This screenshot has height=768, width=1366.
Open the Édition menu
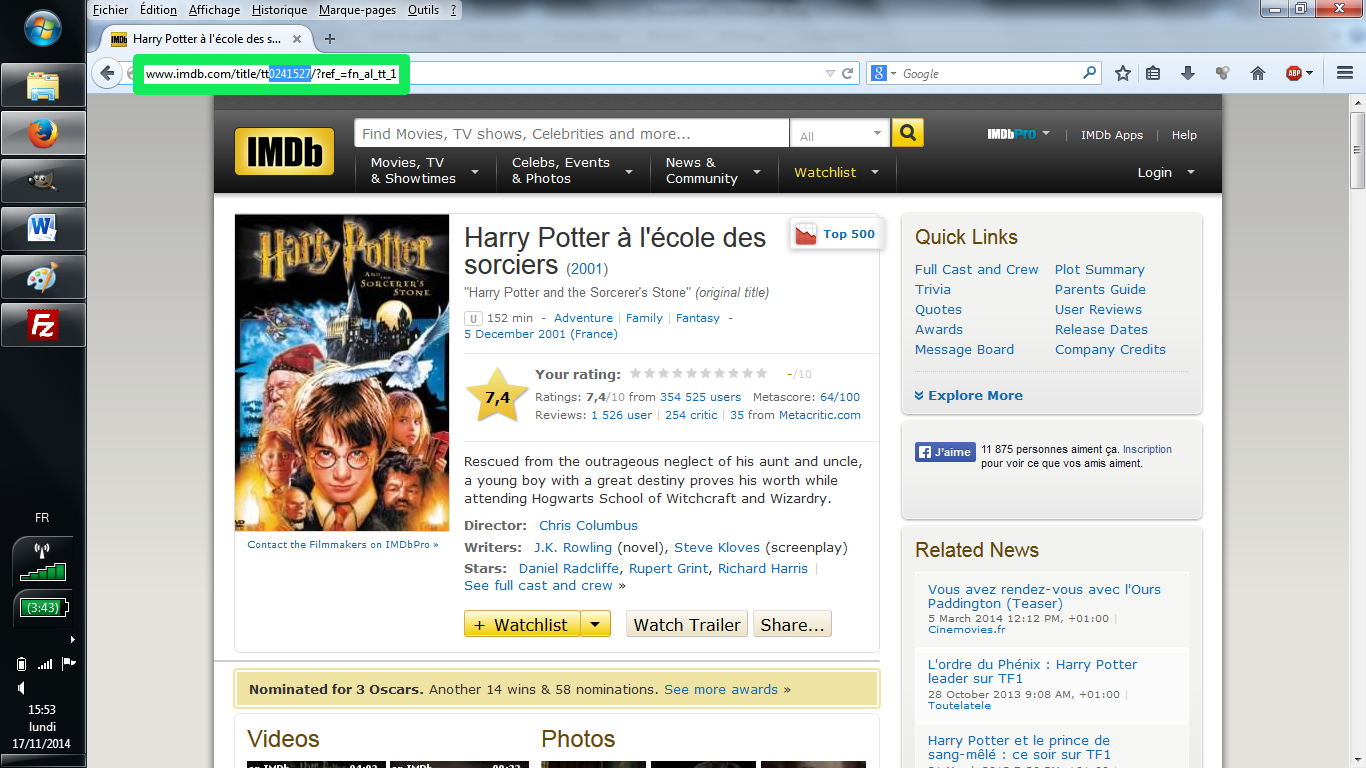click(158, 10)
